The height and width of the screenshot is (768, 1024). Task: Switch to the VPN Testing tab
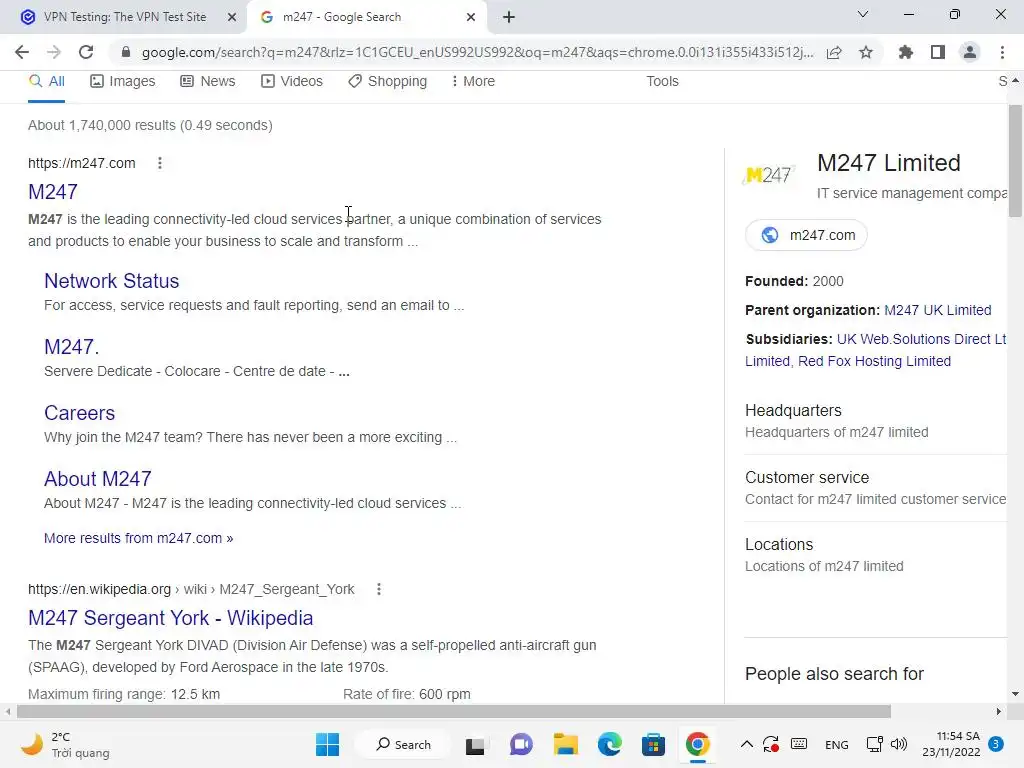(124, 17)
